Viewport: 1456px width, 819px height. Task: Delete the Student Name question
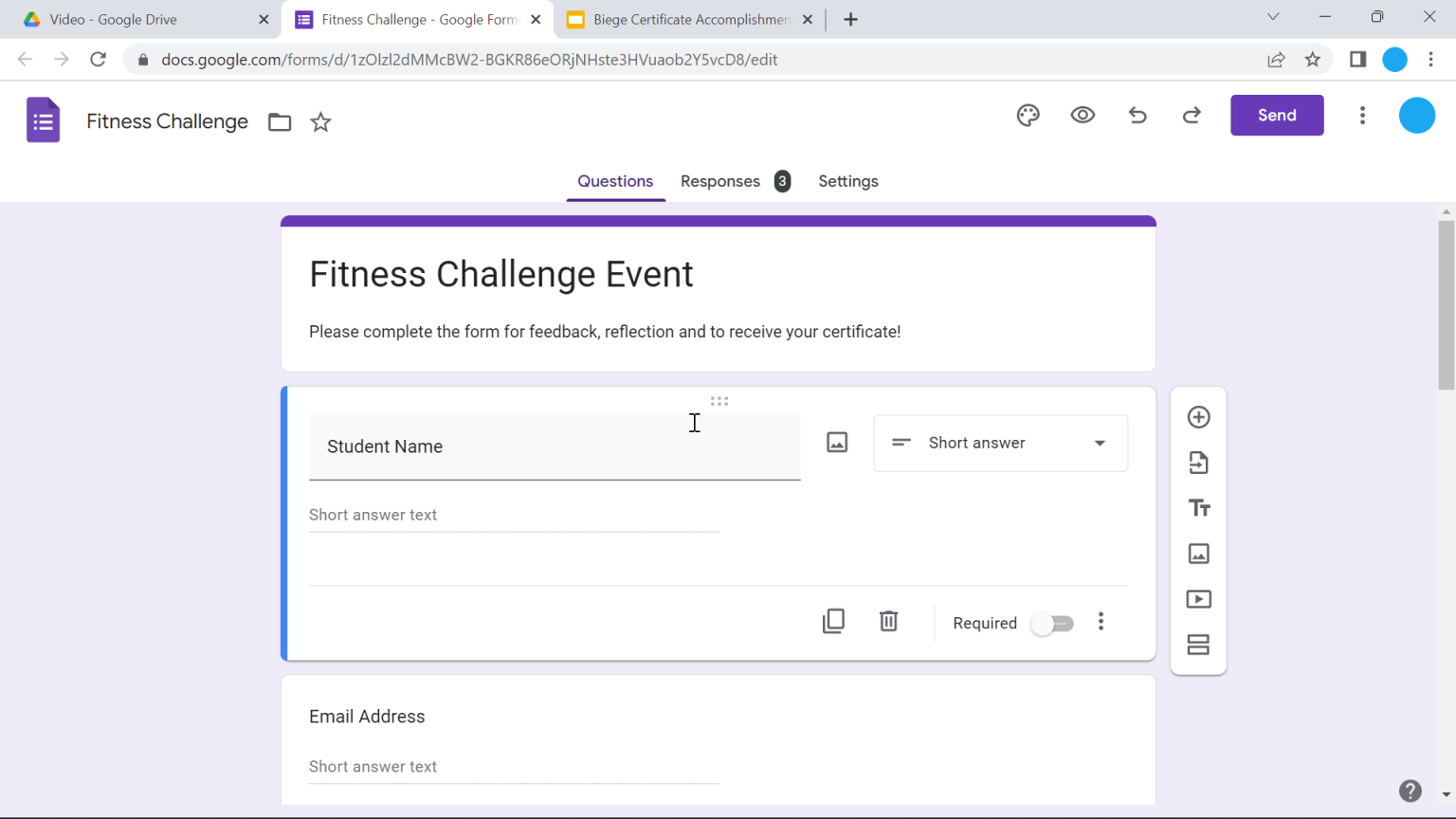[888, 621]
